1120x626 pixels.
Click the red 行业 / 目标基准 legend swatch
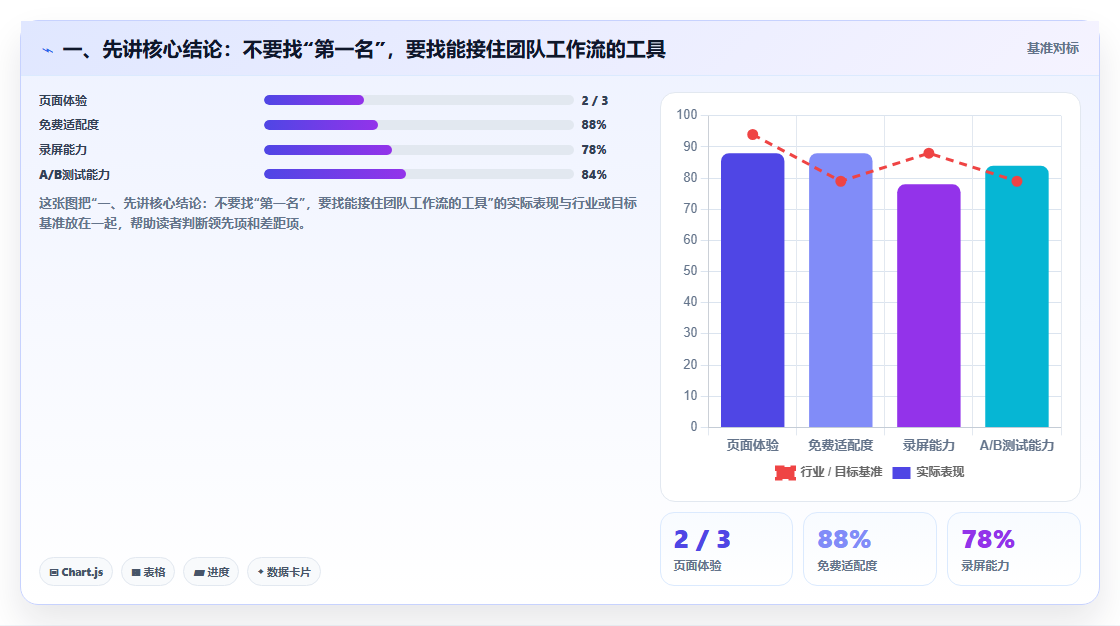tap(785, 472)
